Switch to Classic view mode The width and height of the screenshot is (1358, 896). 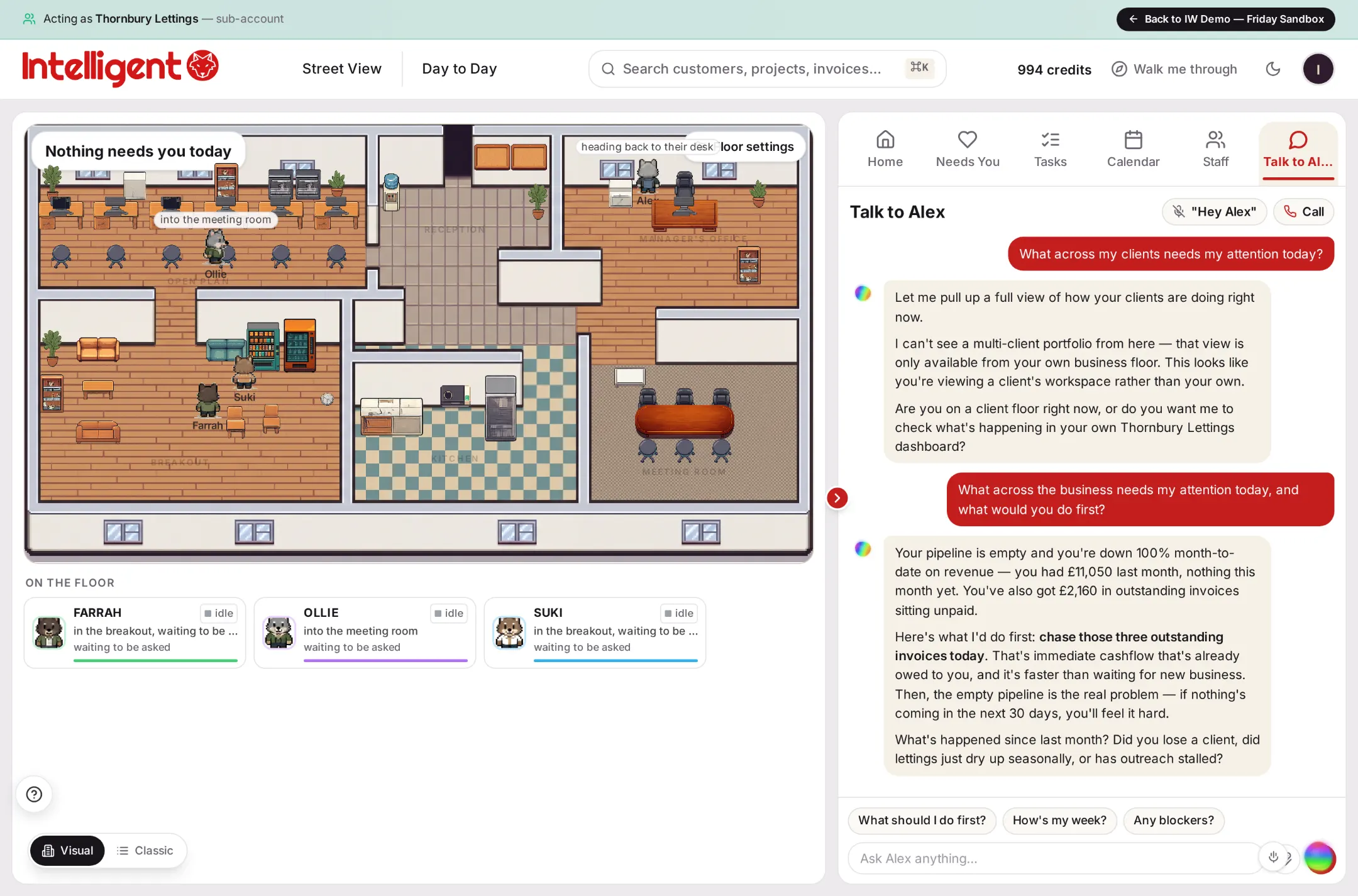pyautogui.click(x=145, y=851)
